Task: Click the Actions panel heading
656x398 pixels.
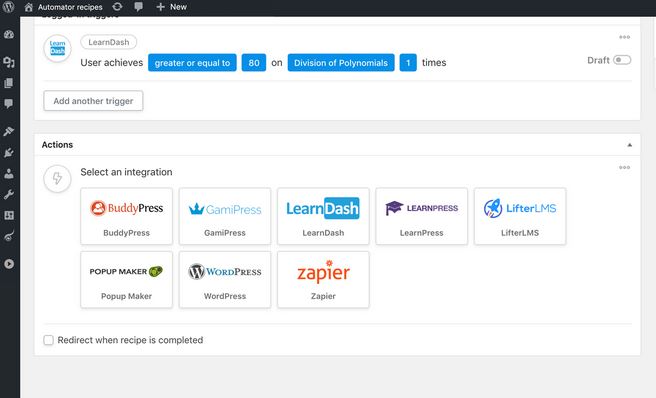Action: 57,144
